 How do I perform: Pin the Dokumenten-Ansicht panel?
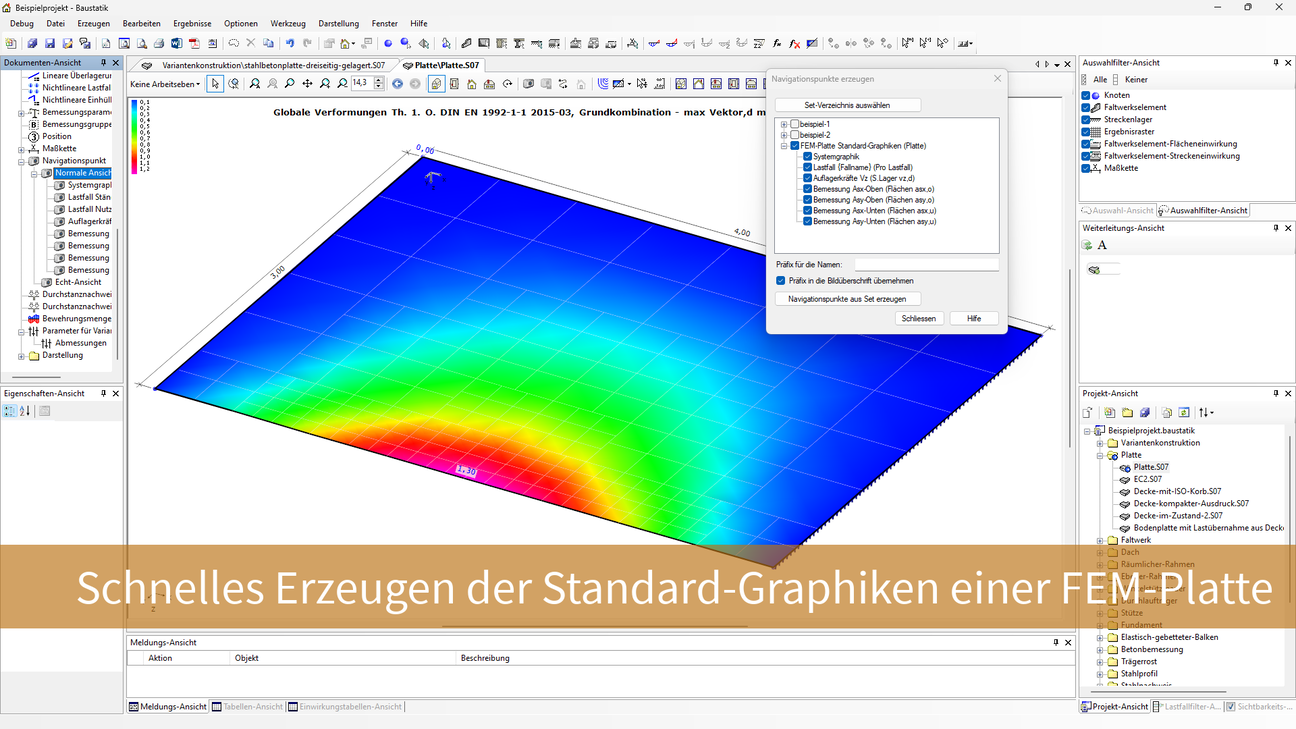coord(103,63)
